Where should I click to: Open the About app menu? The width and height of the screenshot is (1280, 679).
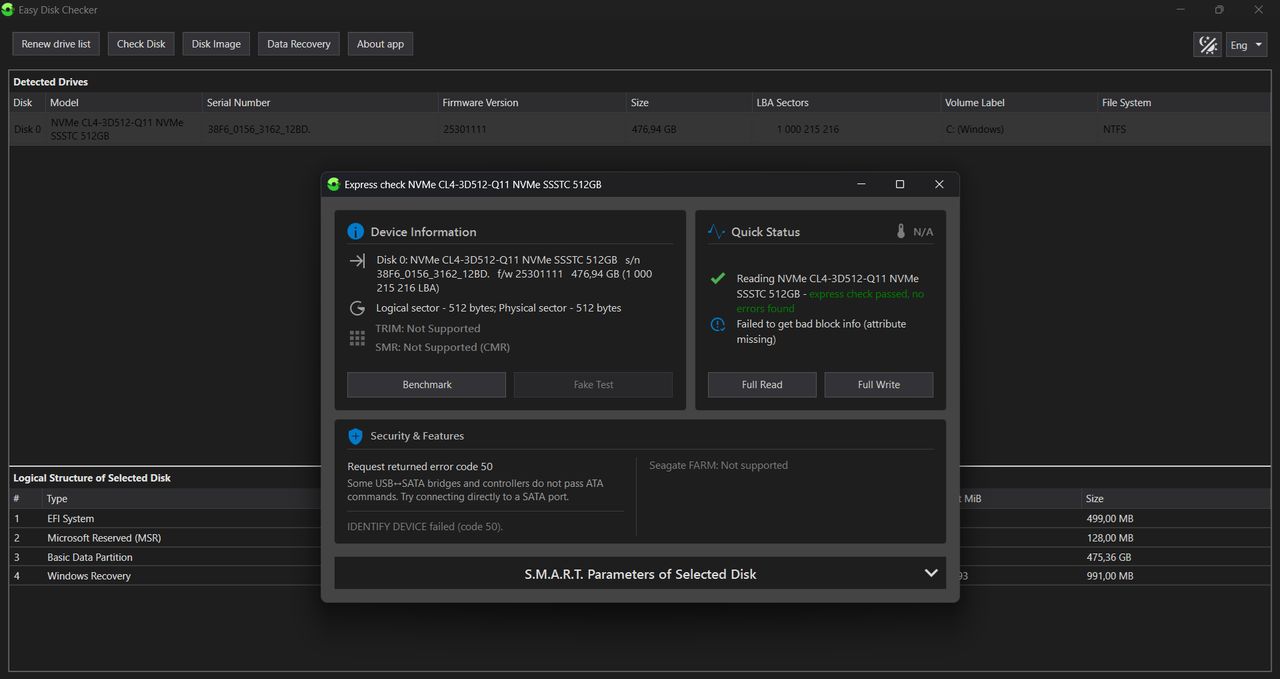coord(381,44)
